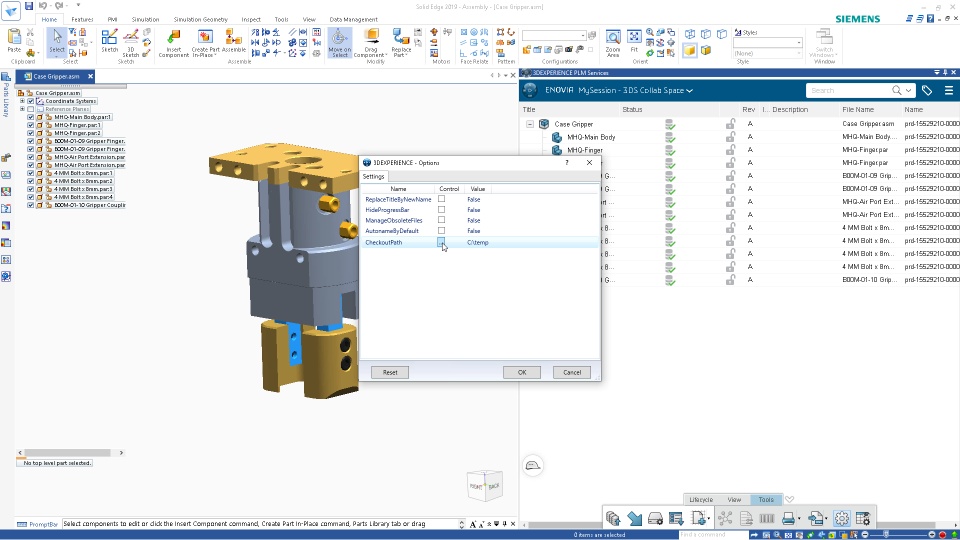Screen dimensions: 960x540
Task: Enable the ManageObsoleteFiles checkbox
Action: pyautogui.click(x=441, y=220)
